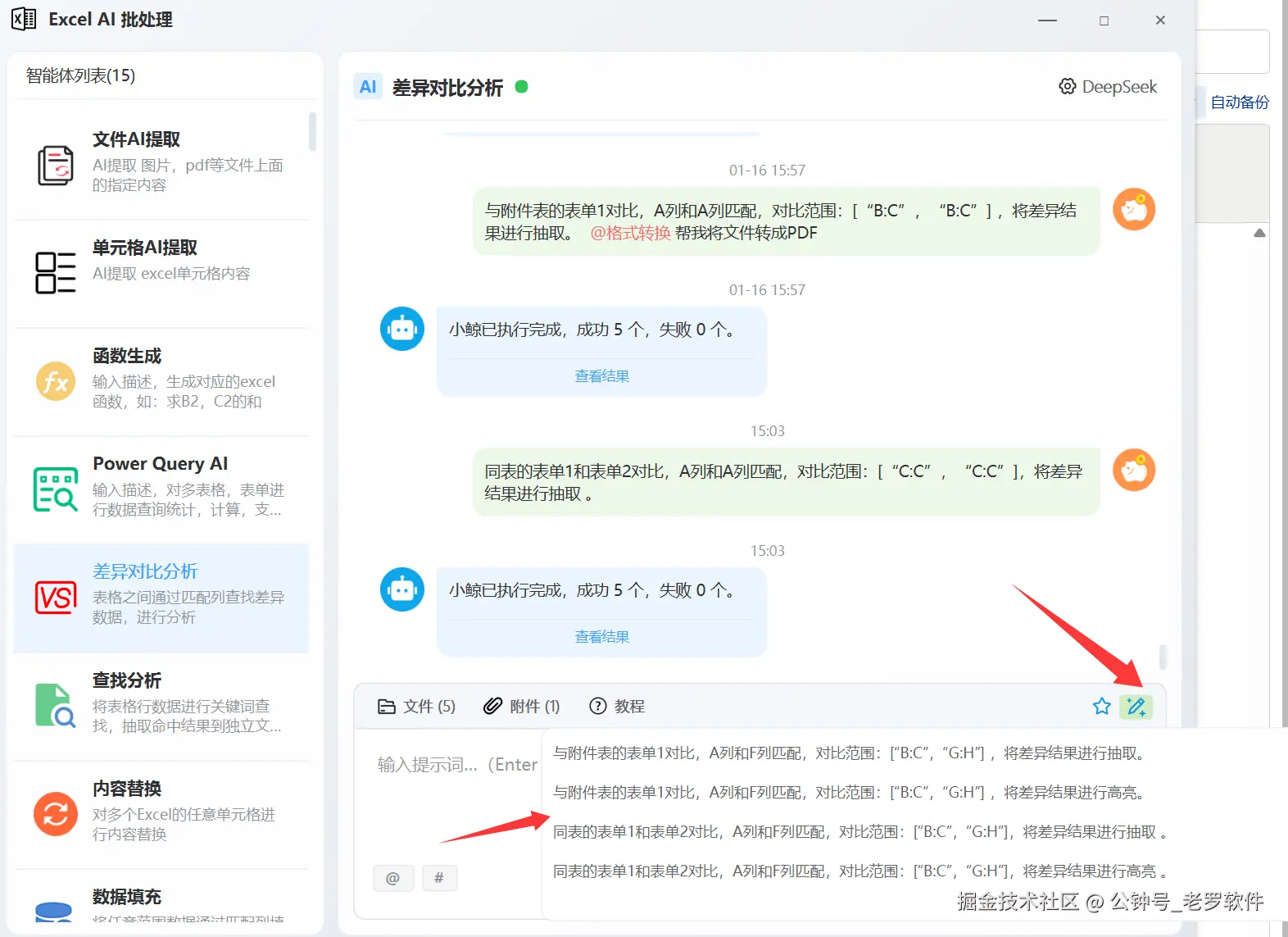
Task: Click the robot avatar of the 15:57 reply
Action: tap(402, 329)
